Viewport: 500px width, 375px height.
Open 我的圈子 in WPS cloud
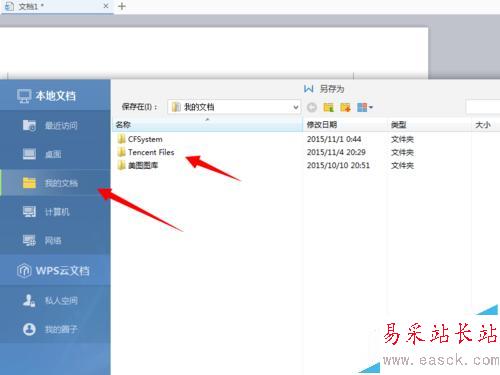(x=55, y=329)
